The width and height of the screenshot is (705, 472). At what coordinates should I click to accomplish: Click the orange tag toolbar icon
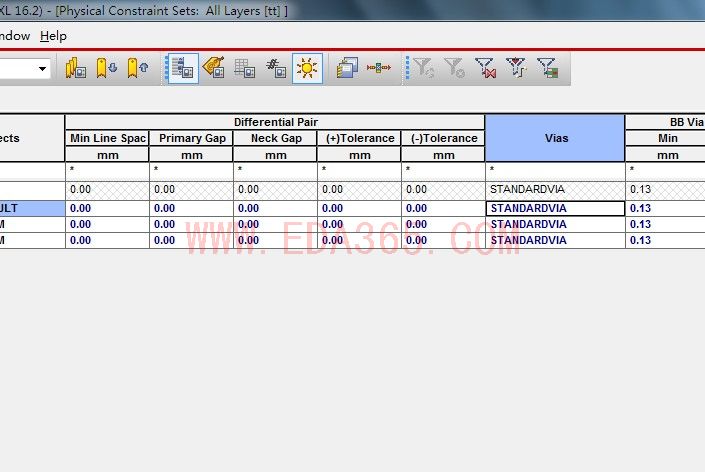click(x=213, y=68)
